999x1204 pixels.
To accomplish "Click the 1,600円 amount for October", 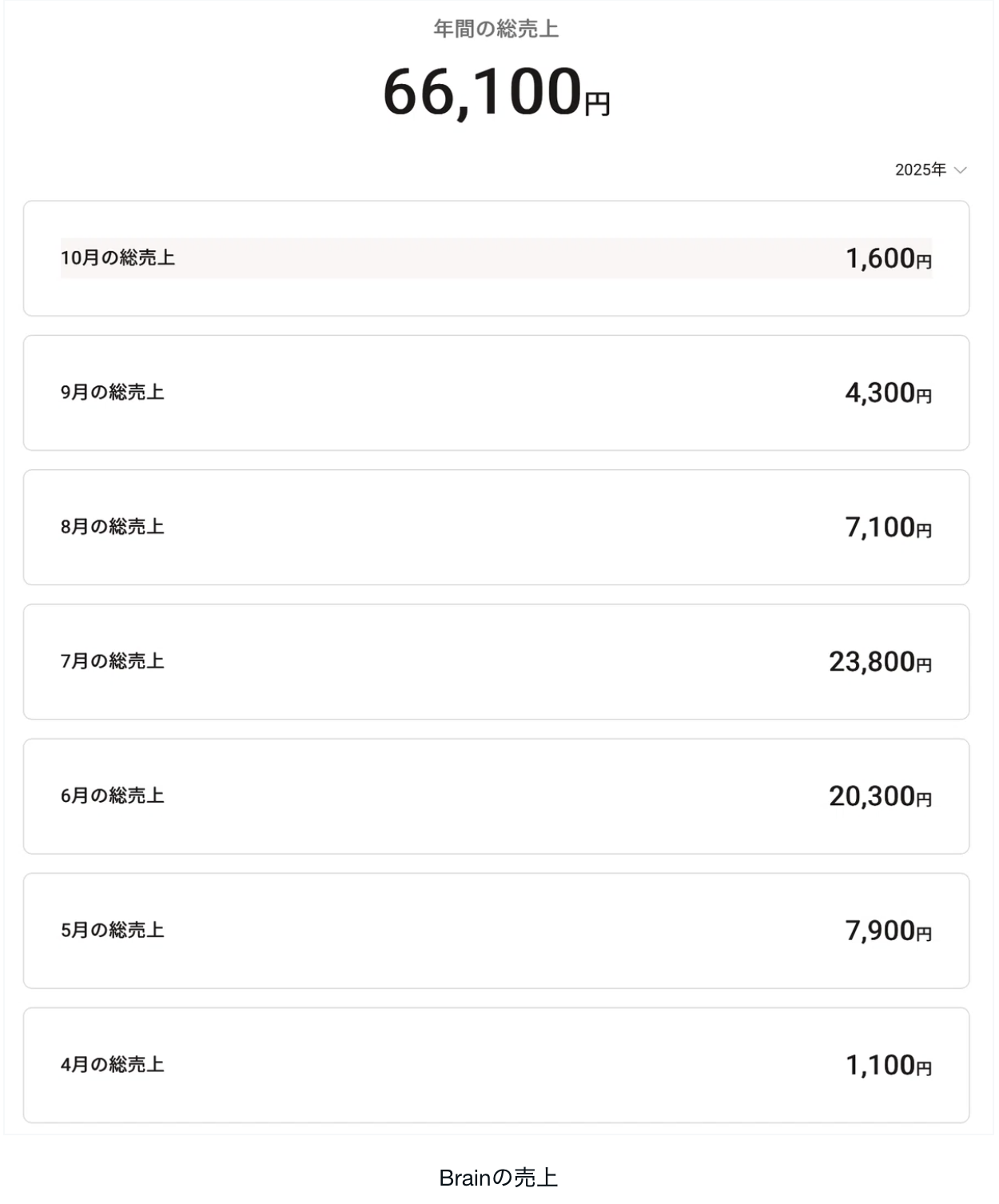I will 888,258.
